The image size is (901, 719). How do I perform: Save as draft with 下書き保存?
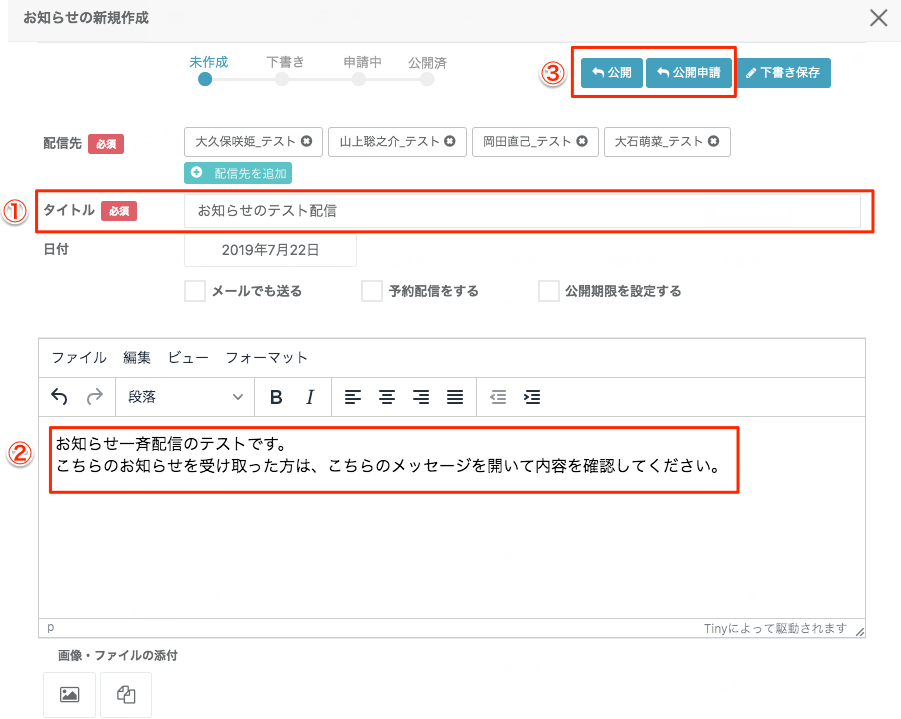point(785,73)
